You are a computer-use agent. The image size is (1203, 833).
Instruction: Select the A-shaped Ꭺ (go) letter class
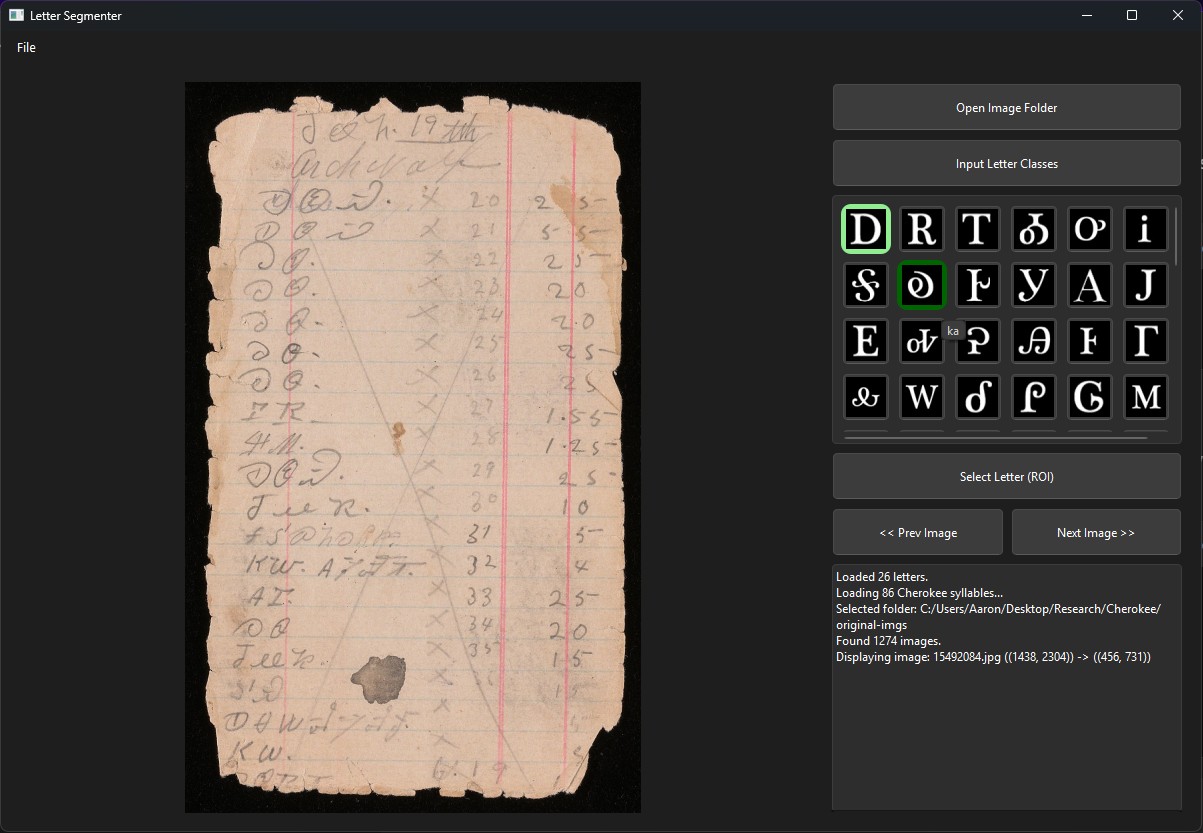[x=1089, y=285]
